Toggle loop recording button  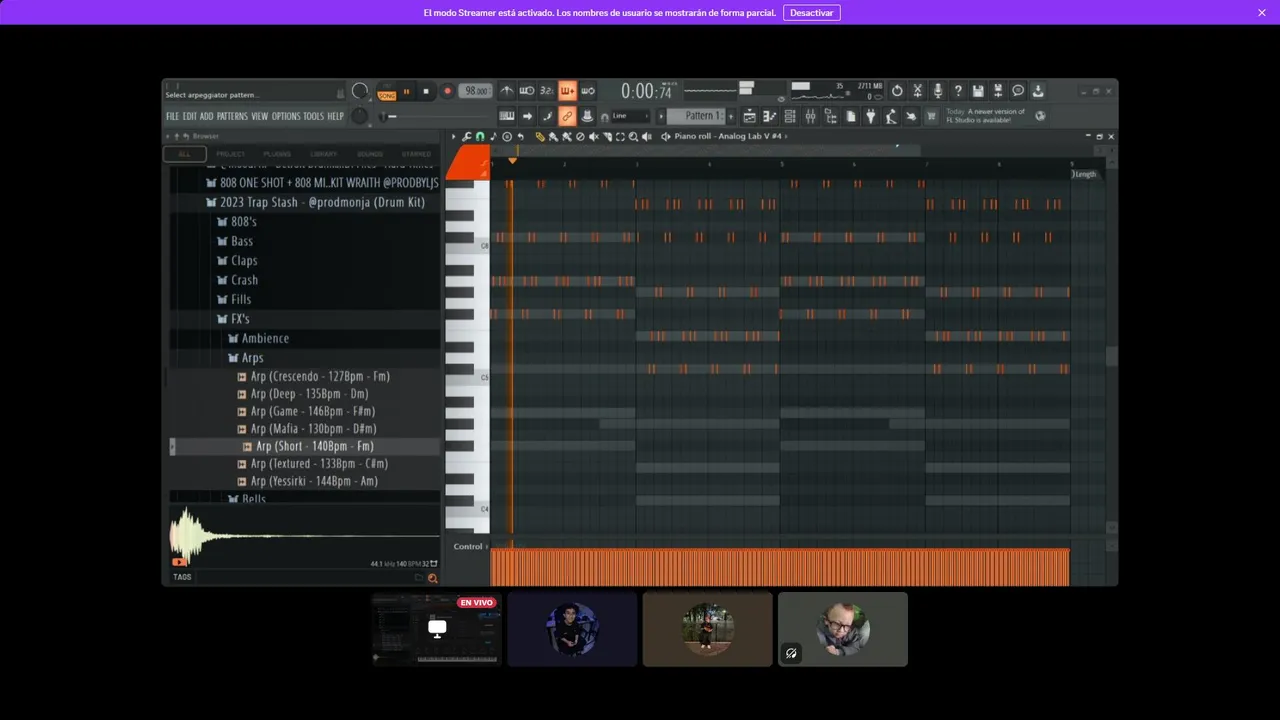(x=588, y=91)
